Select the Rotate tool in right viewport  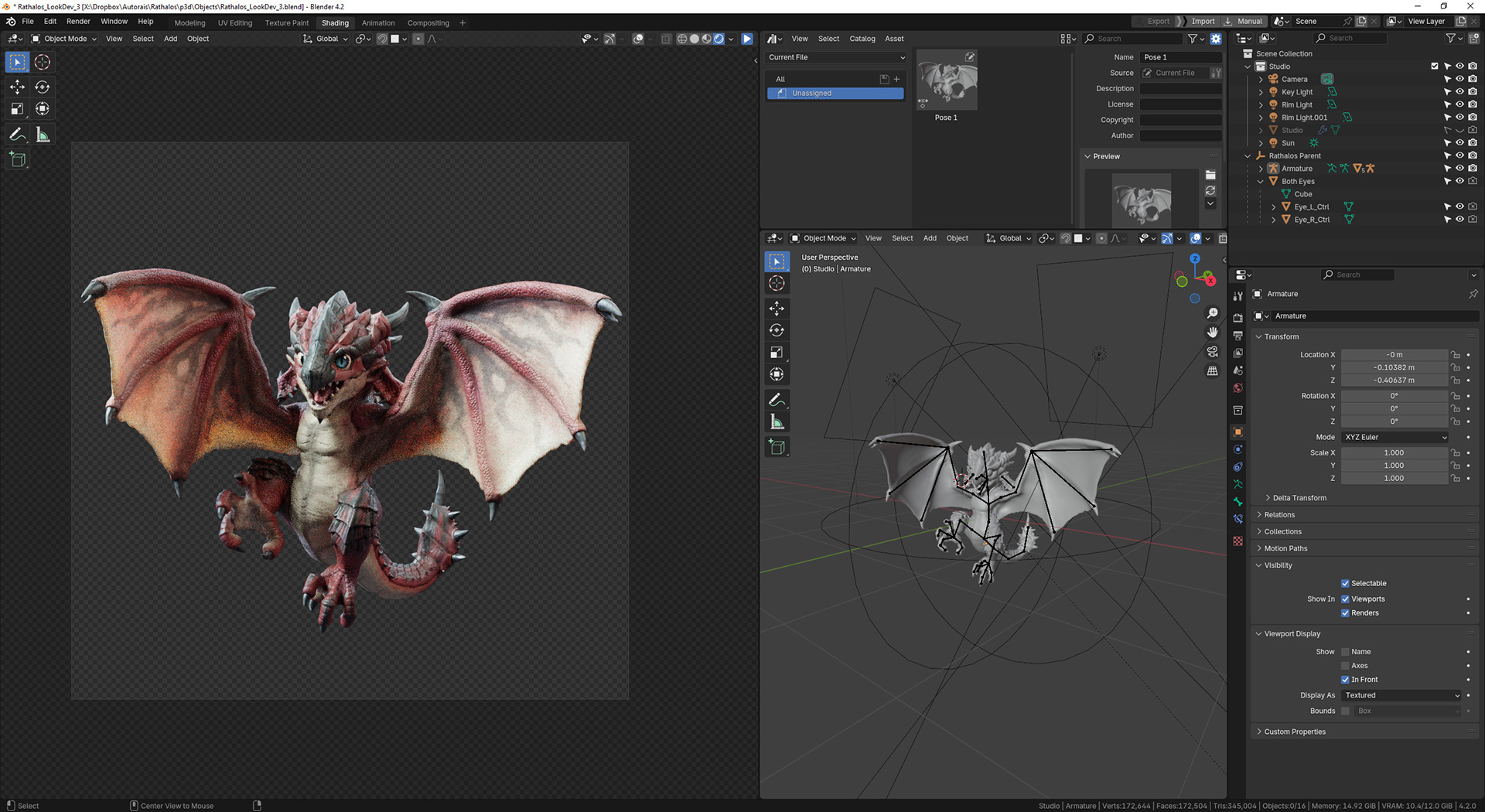click(x=777, y=330)
